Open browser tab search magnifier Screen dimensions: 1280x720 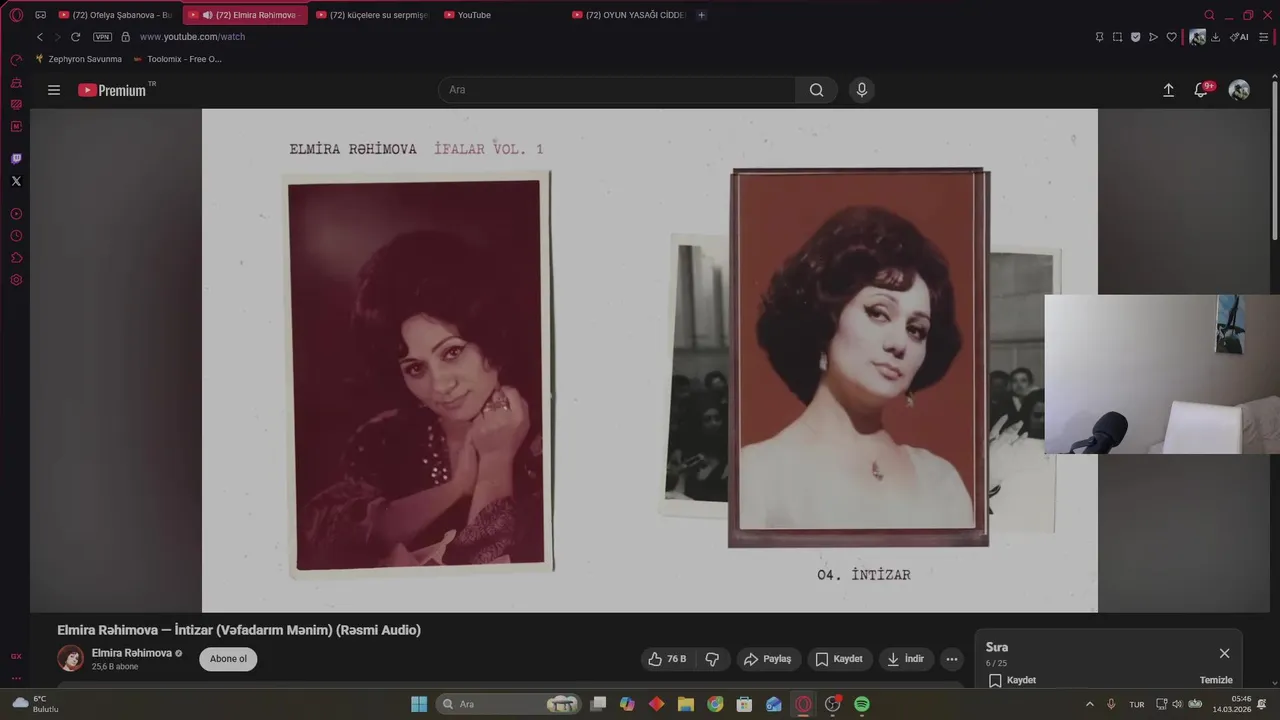tap(1209, 15)
